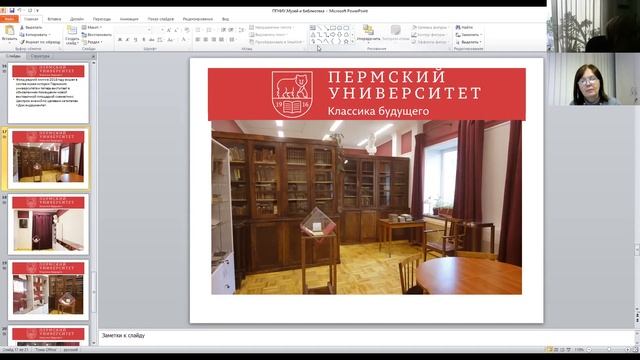Open the Файл tab

(9, 19)
